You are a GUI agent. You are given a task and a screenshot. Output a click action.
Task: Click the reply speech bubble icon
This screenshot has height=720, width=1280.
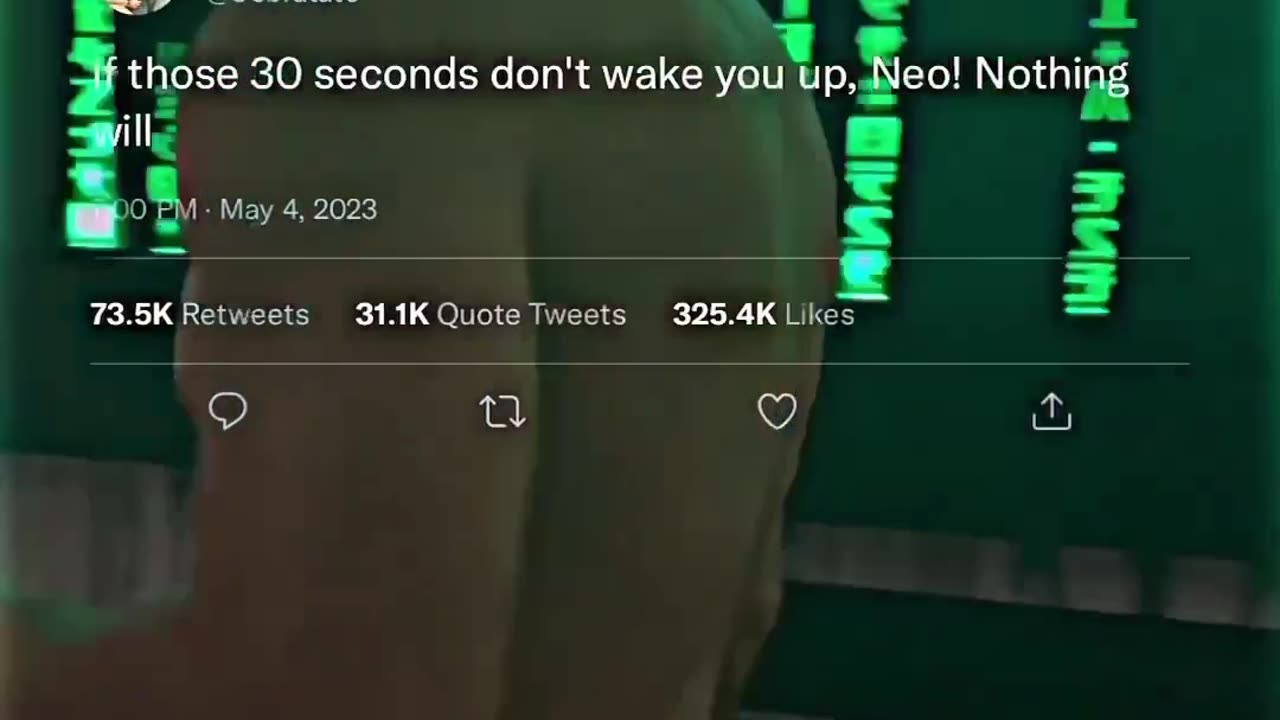tap(228, 411)
